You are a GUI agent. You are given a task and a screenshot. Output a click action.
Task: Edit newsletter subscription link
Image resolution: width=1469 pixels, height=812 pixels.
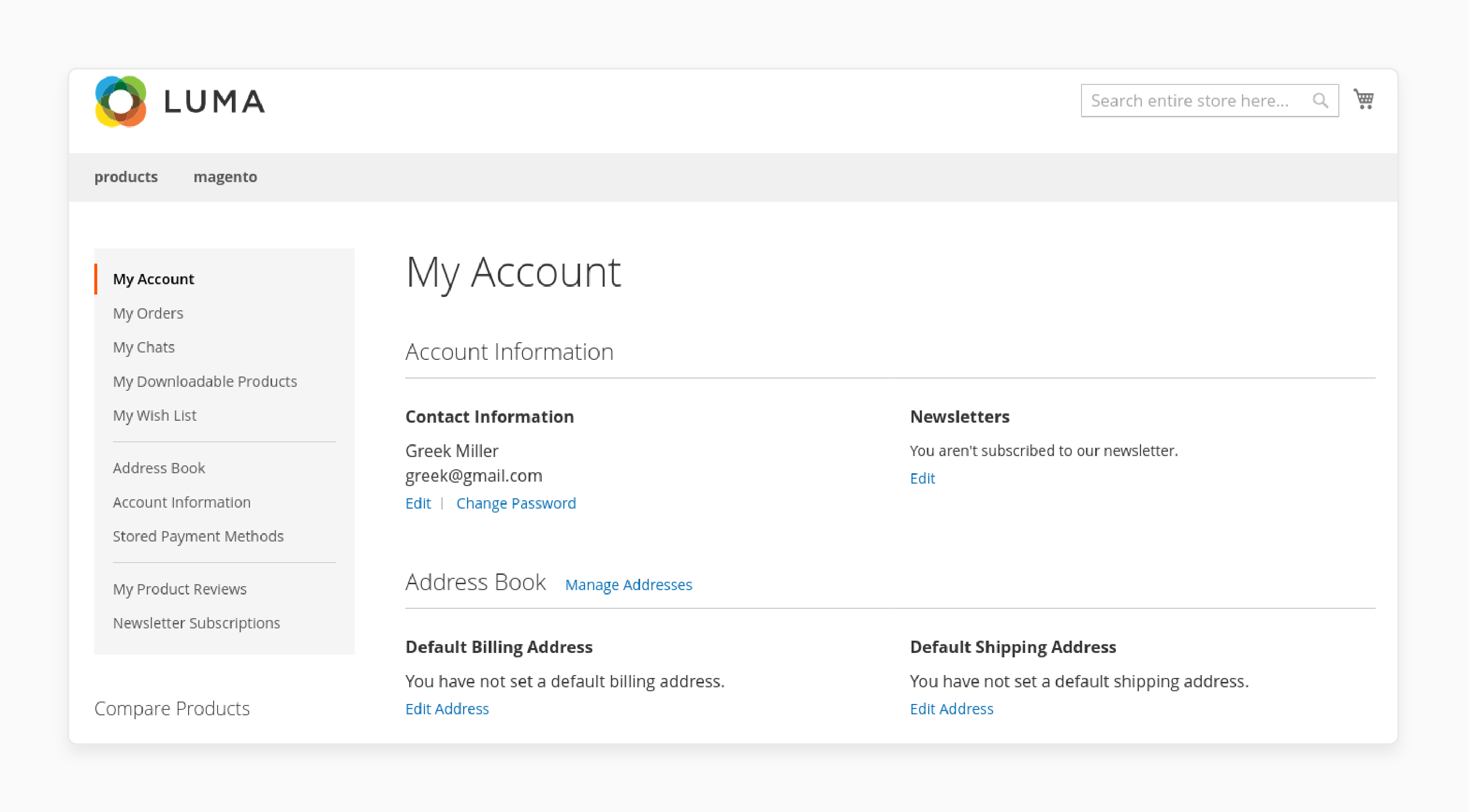[x=922, y=478]
